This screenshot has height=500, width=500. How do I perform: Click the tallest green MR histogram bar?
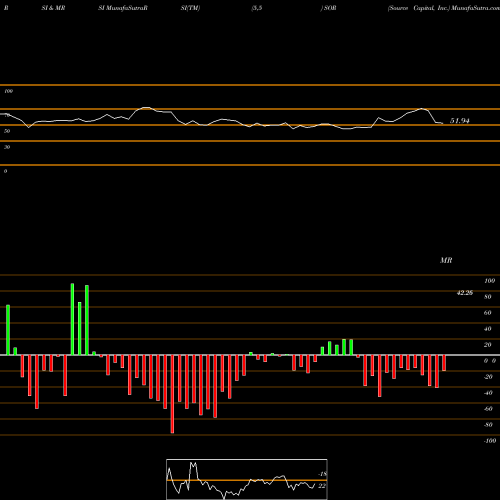click(72, 319)
